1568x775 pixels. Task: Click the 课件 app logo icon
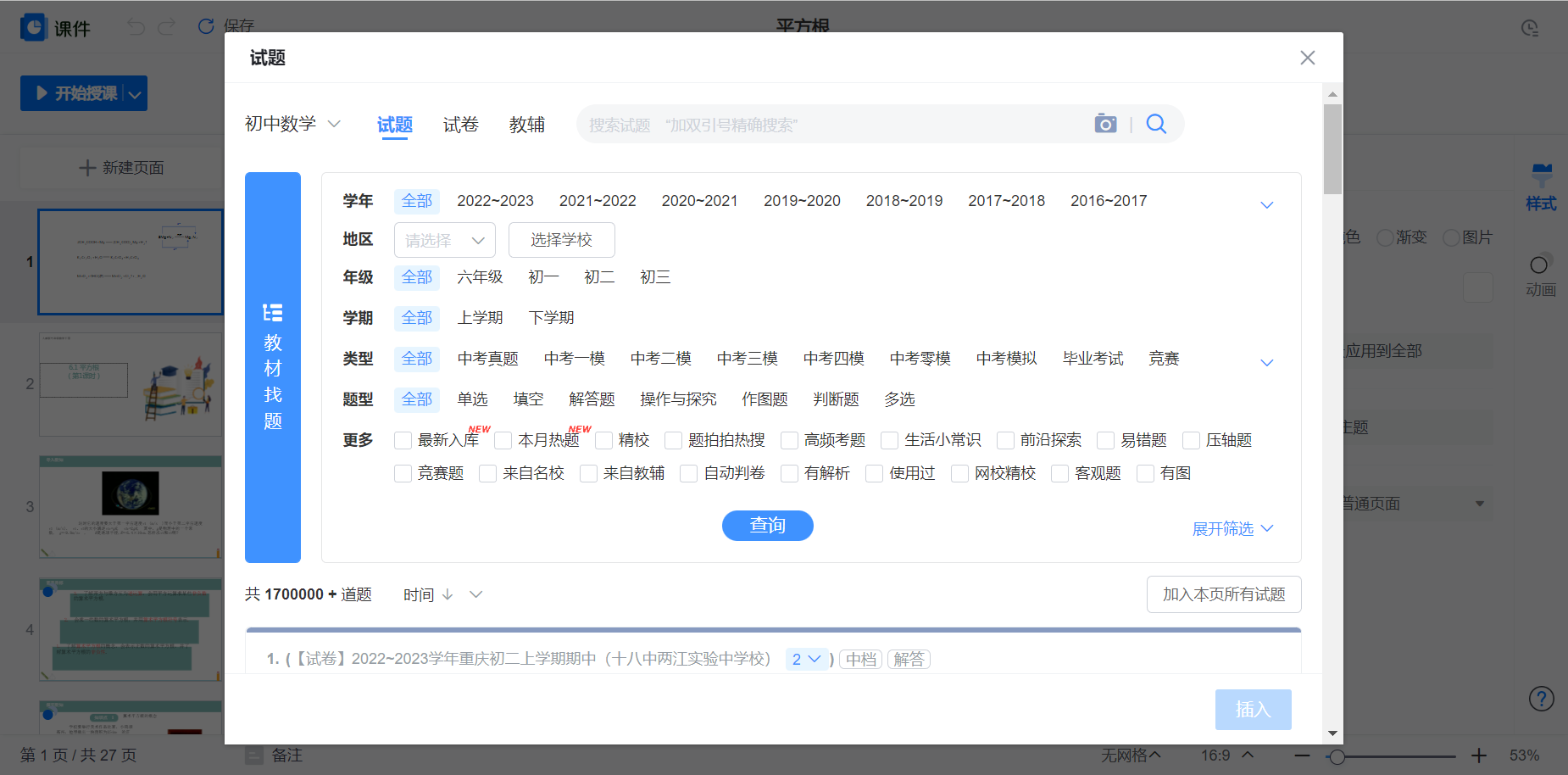point(33,27)
